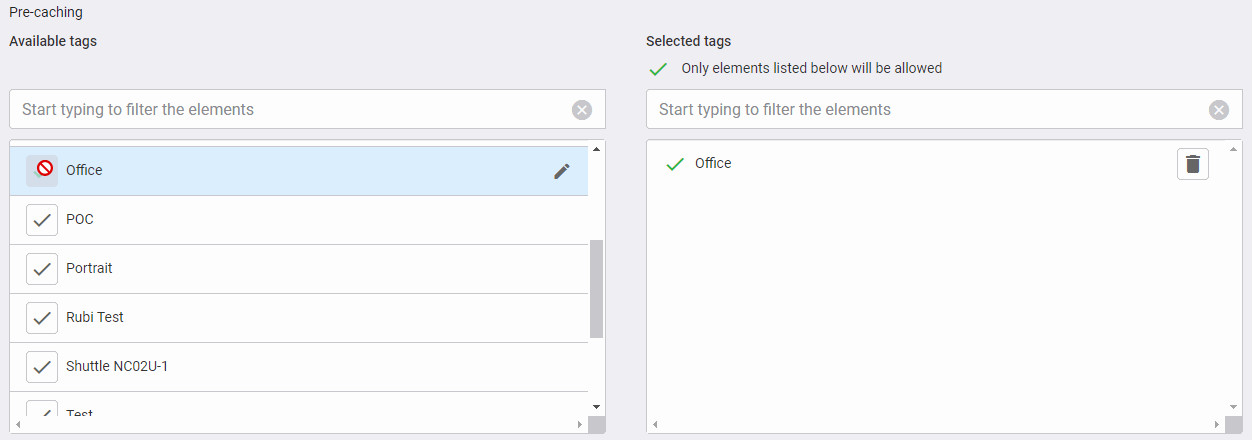This screenshot has height=440, width=1252.
Task: Toggle the POC tag checkbox
Action: (x=42, y=220)
